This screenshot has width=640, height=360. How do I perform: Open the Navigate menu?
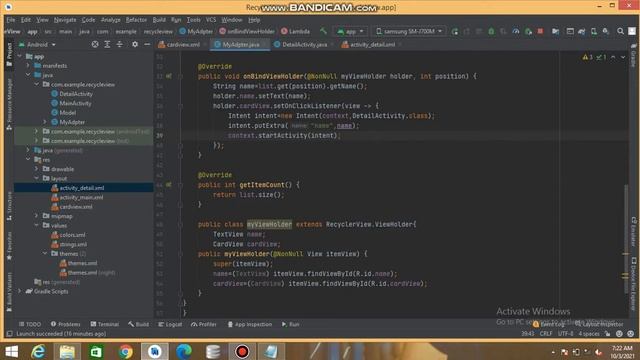pos(65,20)
